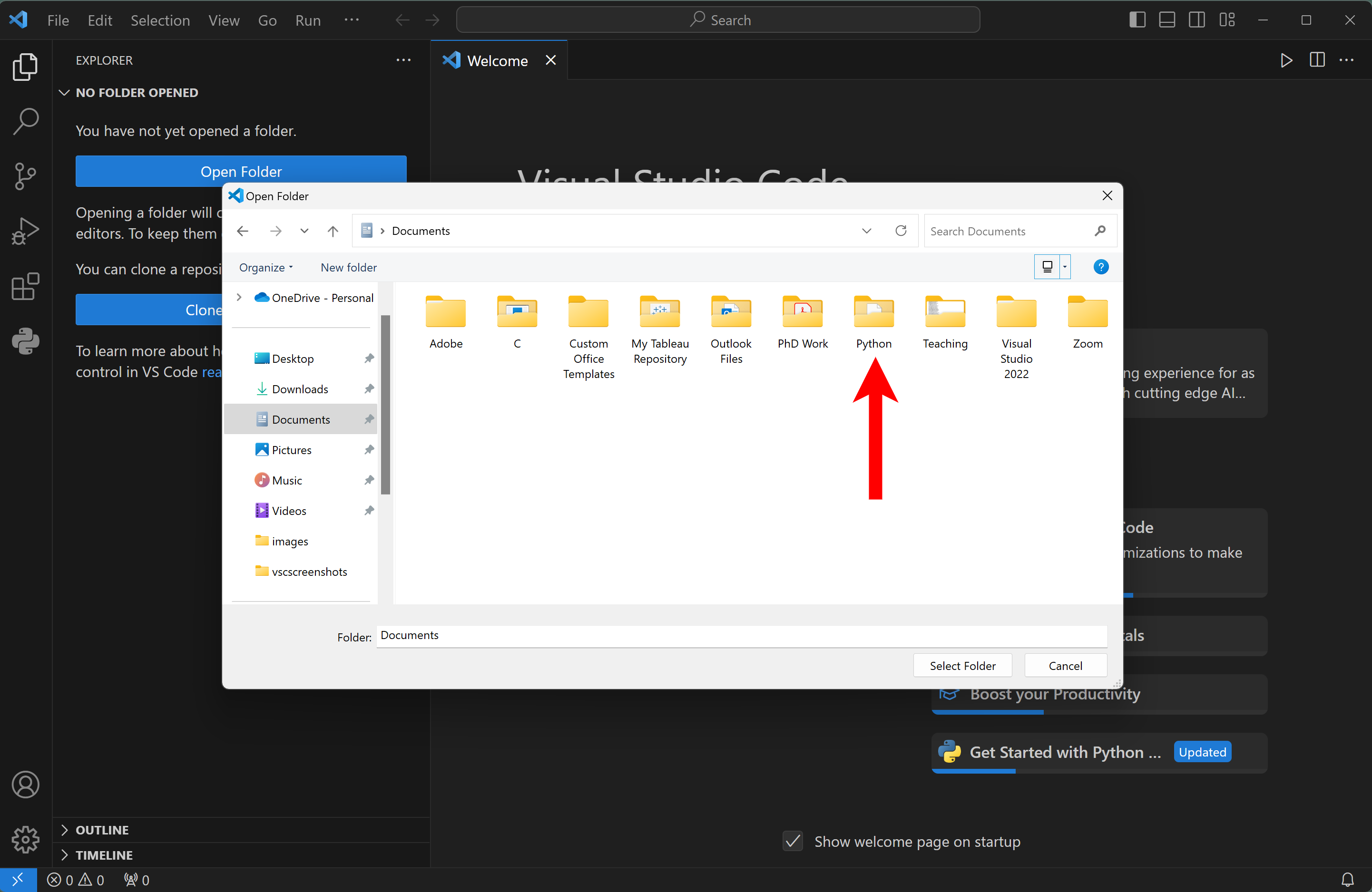1372x892 pixels.
Task: Click the Search Documents input field
Action: (1020, 231)
